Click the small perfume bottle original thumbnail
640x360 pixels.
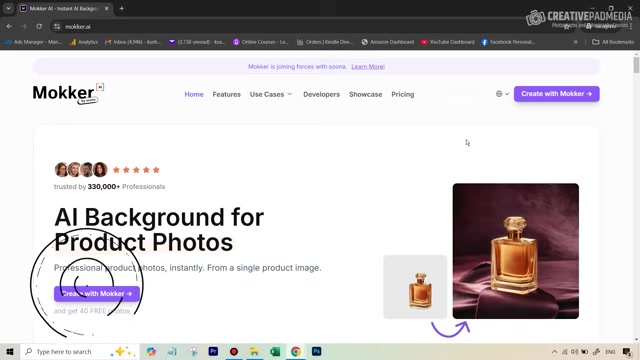(415, 287)
